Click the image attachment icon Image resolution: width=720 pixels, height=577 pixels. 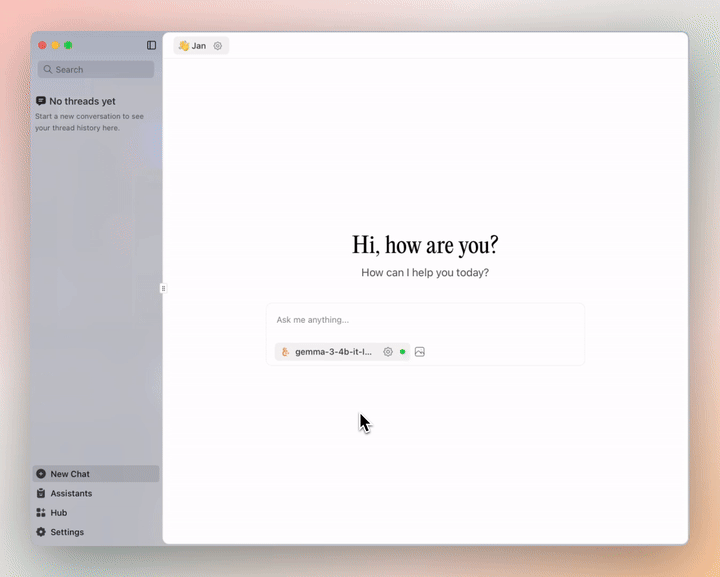420,352
